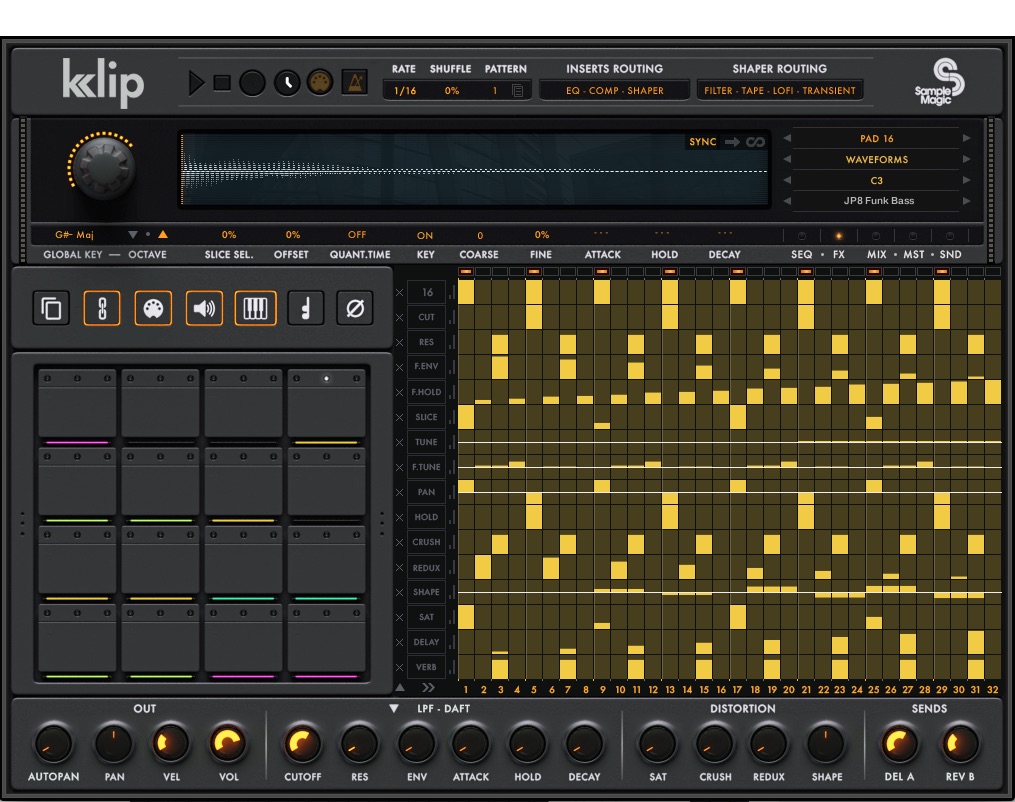Toggle the chain link icon above the pads
The image size is (1015, 802).
pos(102,308)
